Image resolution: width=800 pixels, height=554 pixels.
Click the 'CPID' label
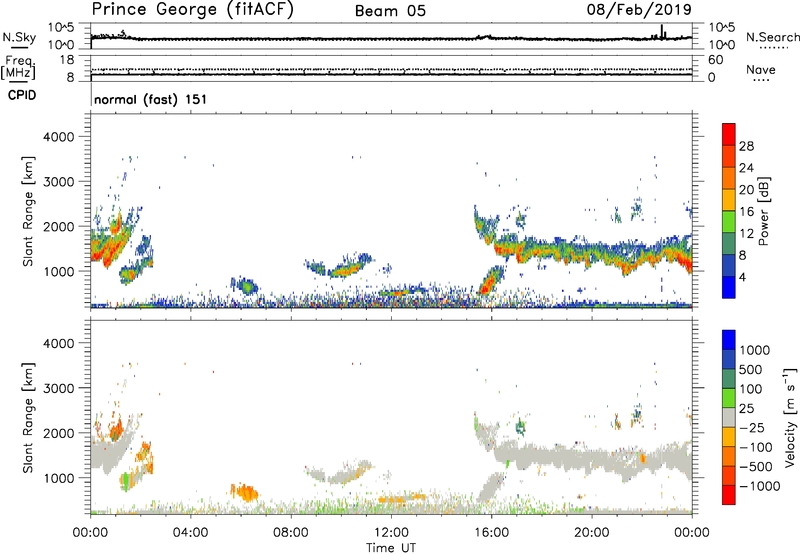click(22, 95)
